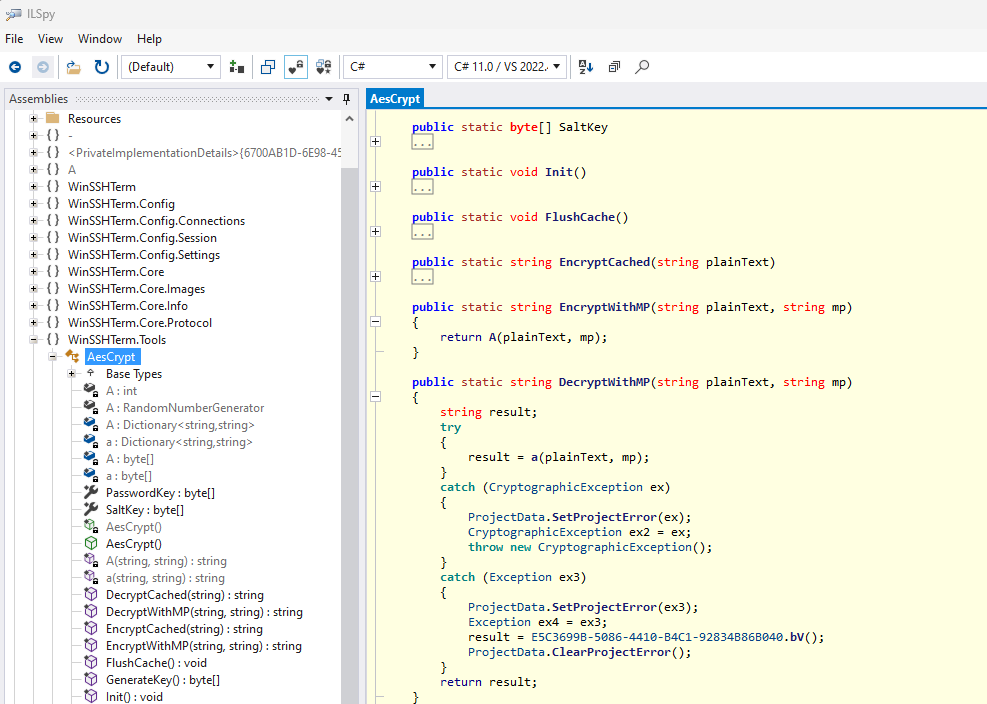This screenshot has height=704, width=987.
Task: Expand the folded SaltKey code block
Action: 376,142
